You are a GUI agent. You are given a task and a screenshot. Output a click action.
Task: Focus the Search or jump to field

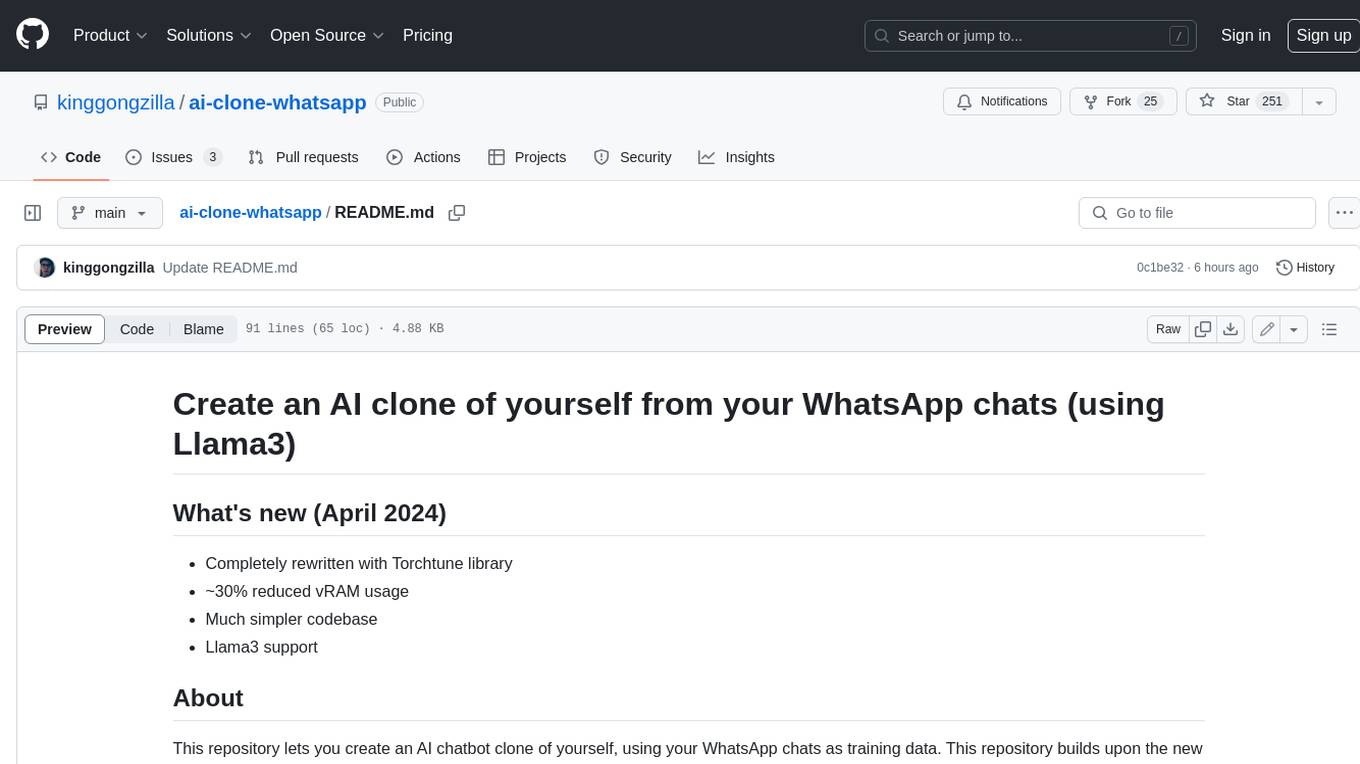[1032, 36]
